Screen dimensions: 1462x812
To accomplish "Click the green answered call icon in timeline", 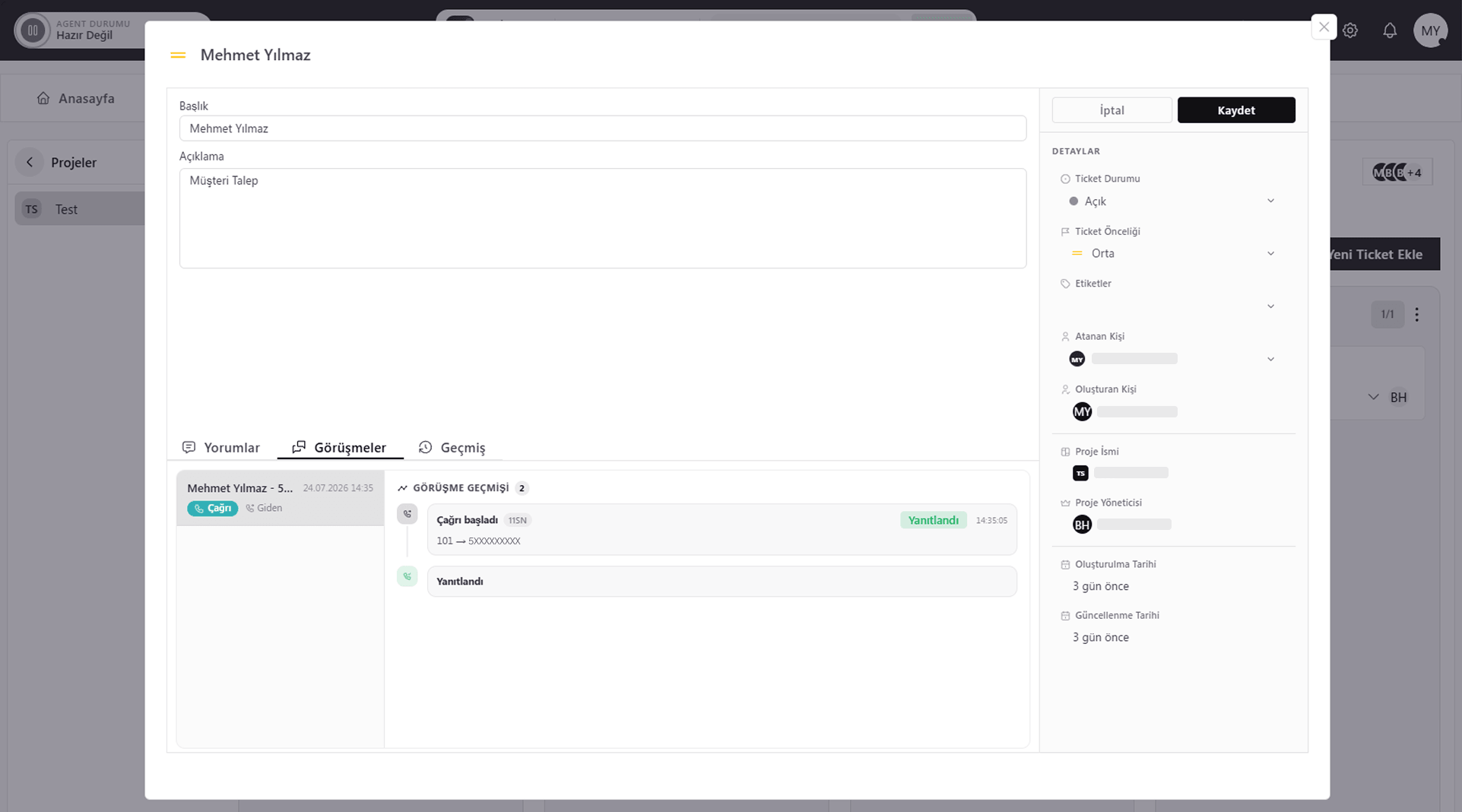I will tap(408, 576).
